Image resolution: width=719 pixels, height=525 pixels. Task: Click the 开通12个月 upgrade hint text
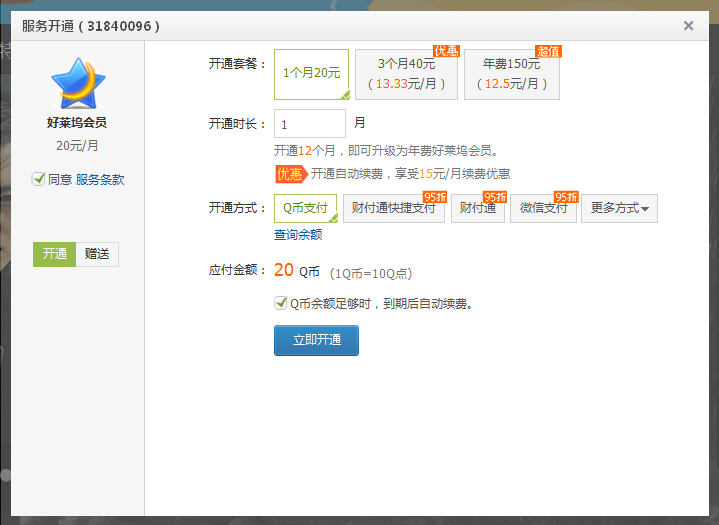click(386, 150)
